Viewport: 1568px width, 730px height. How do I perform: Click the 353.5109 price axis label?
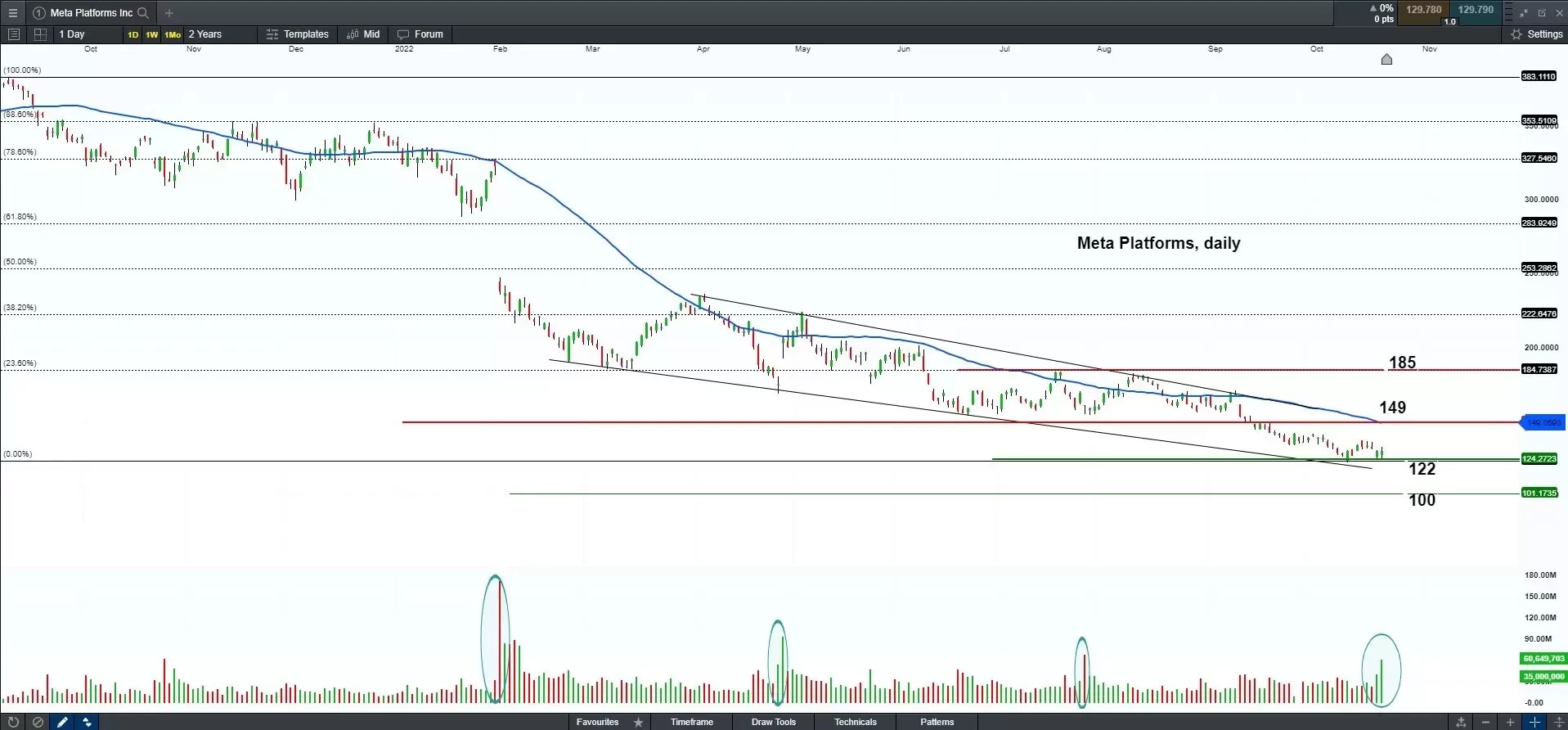click(1539, 120)
